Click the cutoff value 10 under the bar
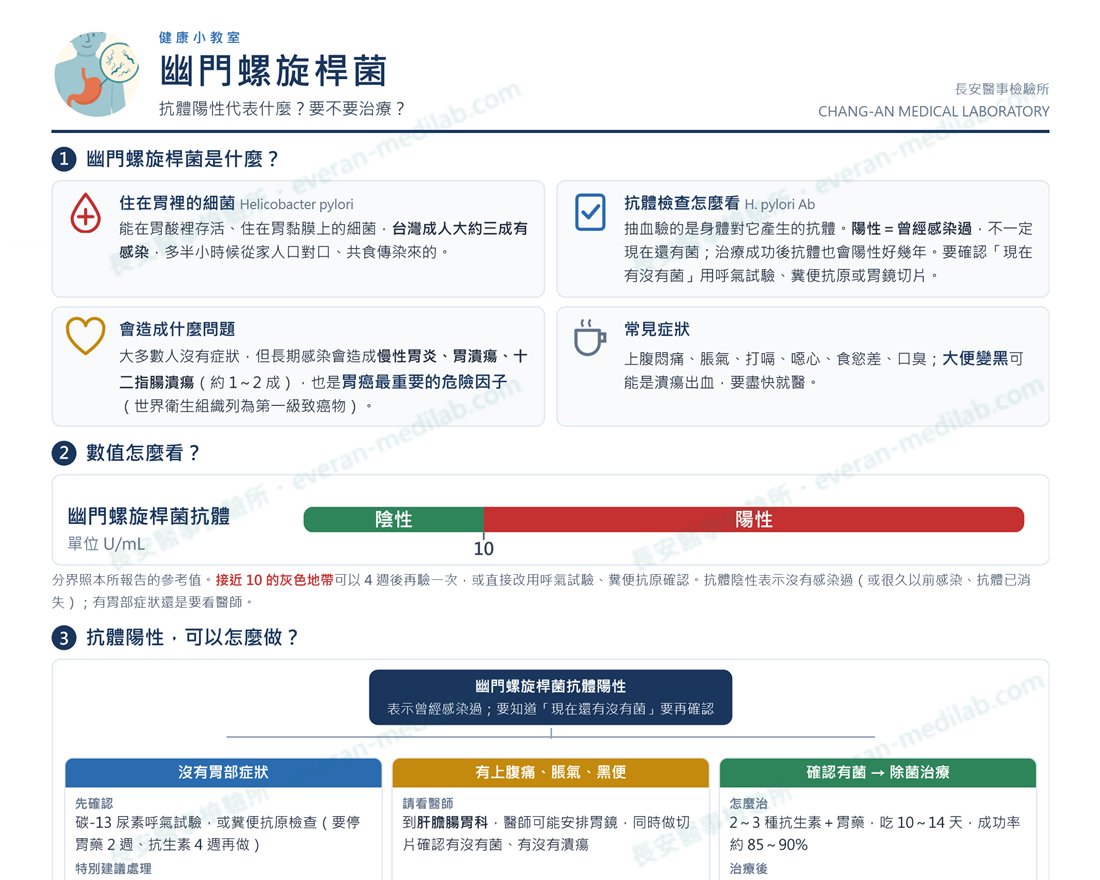The height and width of the screenshot is (880, 1100). pyautogui.click(x=483, y=549)
